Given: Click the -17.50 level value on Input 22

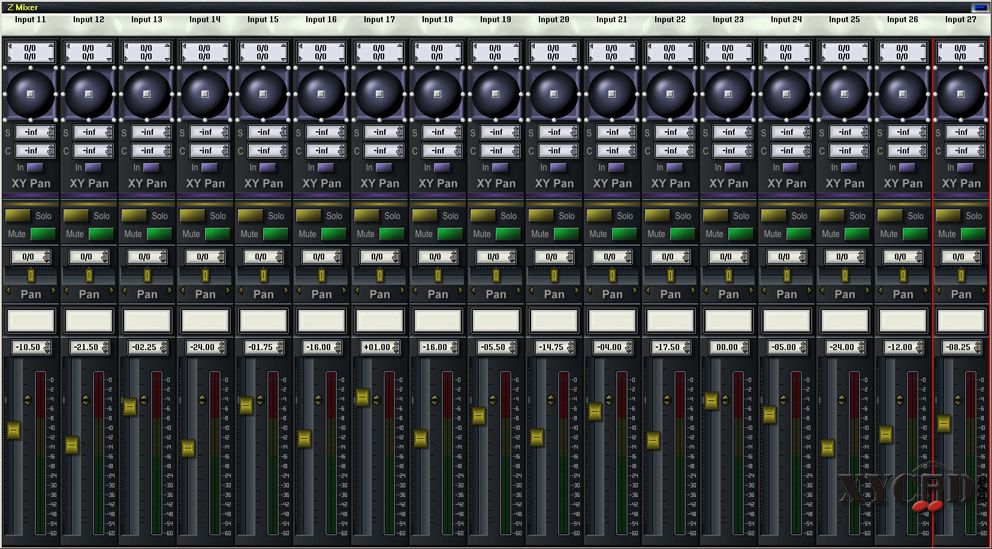Looking at the screenshot, I should click(667, 348).
